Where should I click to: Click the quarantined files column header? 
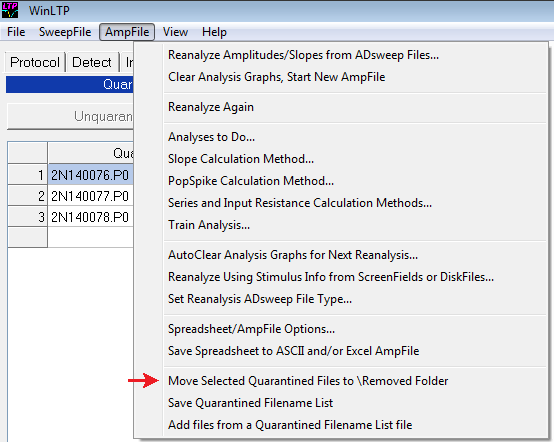(91, 153)
